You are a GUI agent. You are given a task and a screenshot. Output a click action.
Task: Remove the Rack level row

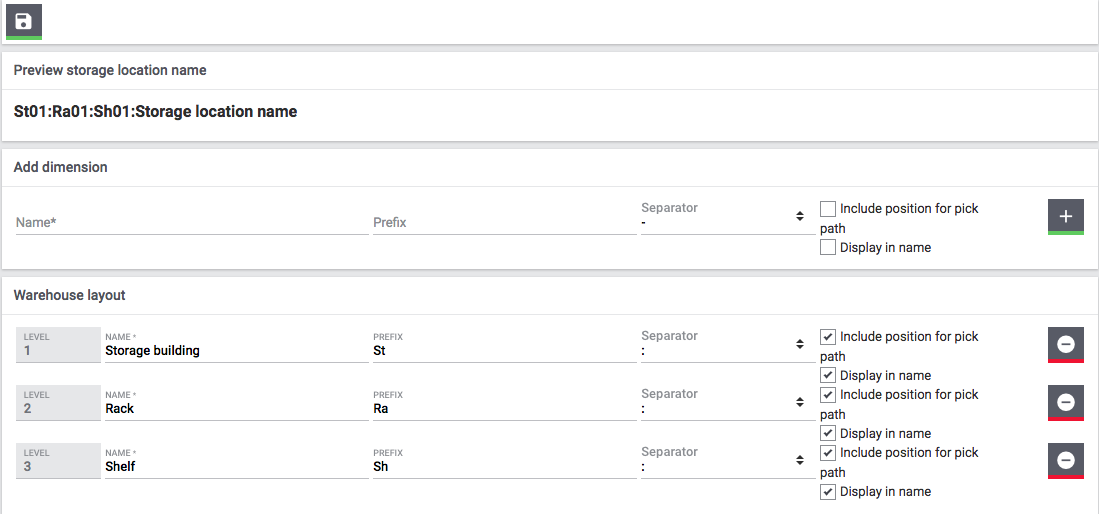click(x=1065, y=402)
